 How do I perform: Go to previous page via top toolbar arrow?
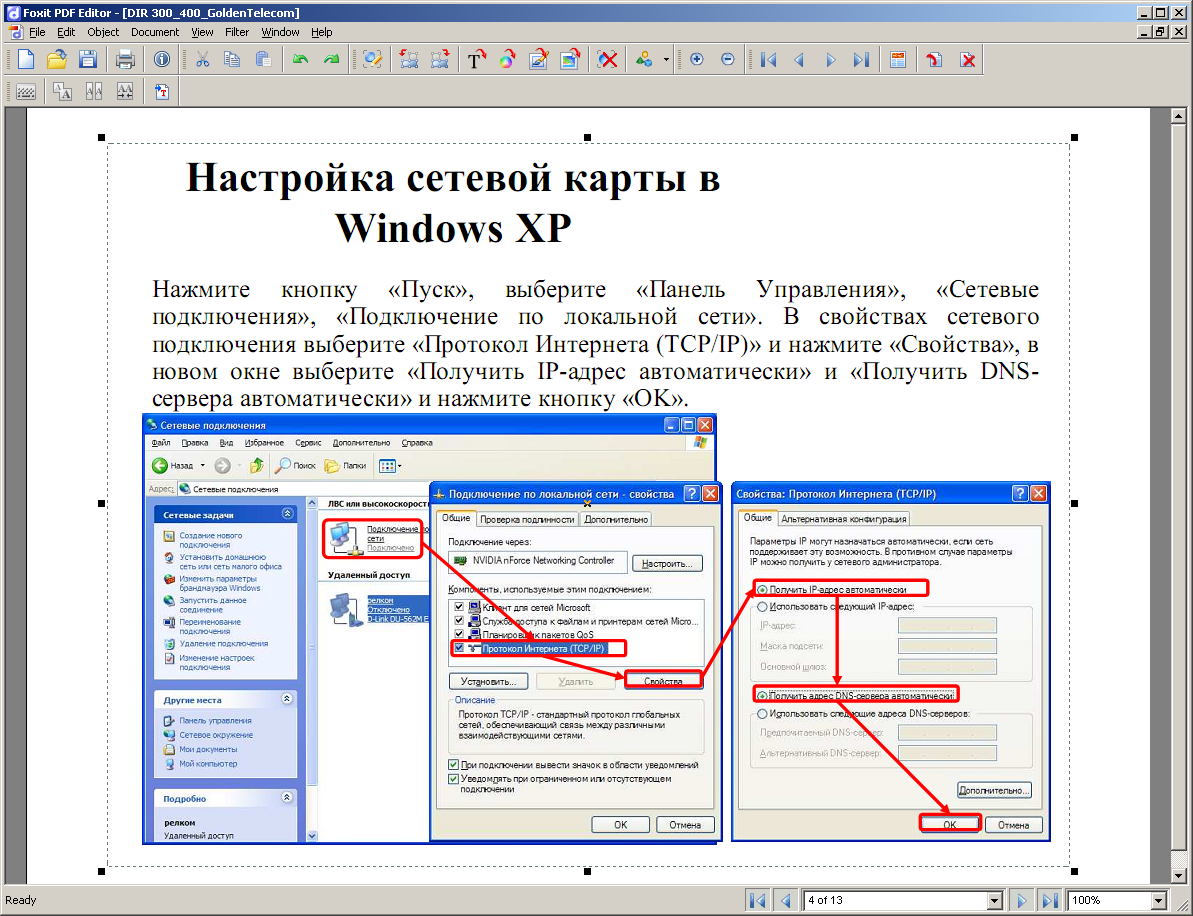pyautogui.click(x=799, y=59)
